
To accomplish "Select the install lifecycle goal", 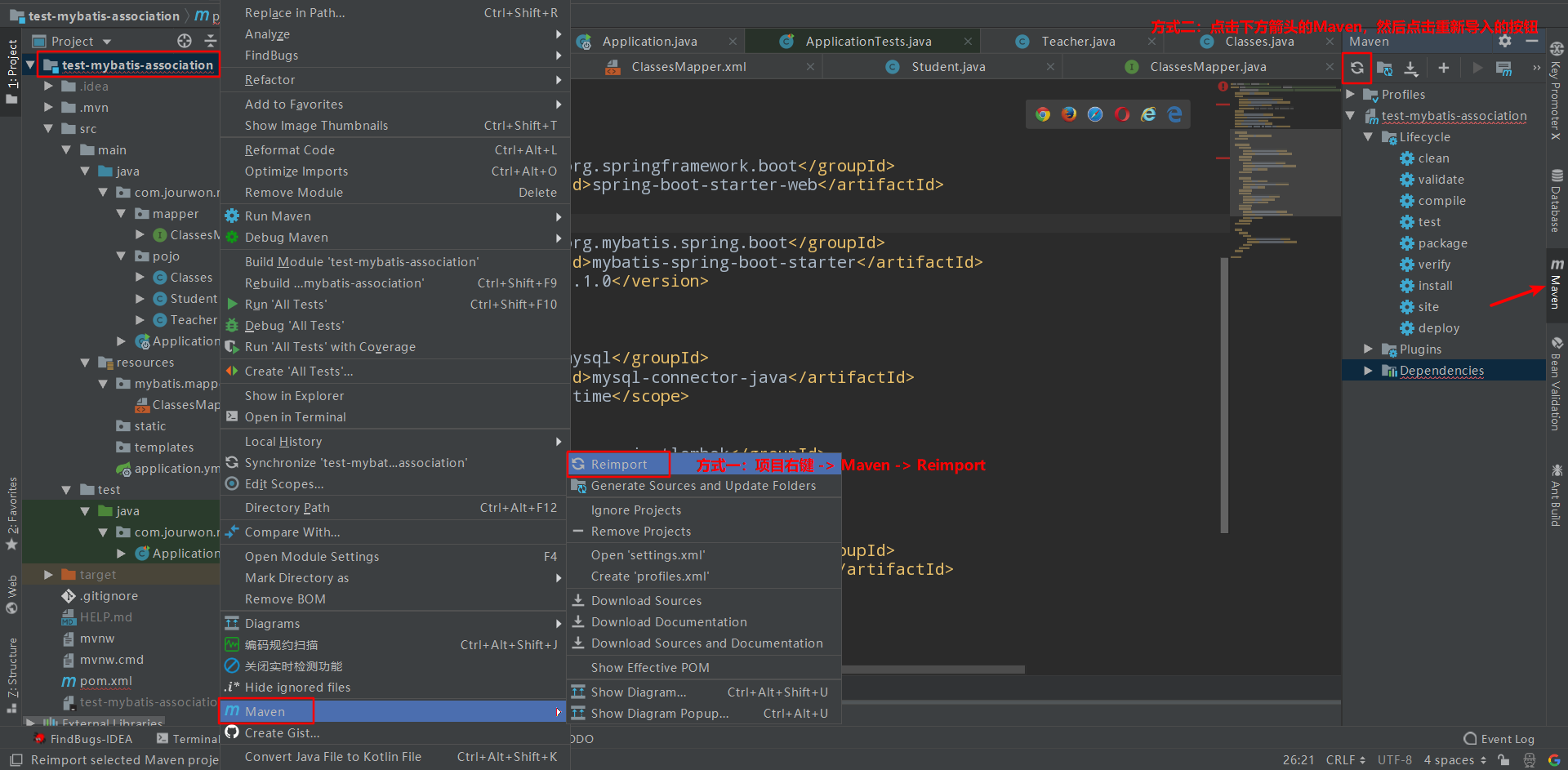I will point(1435,286).
